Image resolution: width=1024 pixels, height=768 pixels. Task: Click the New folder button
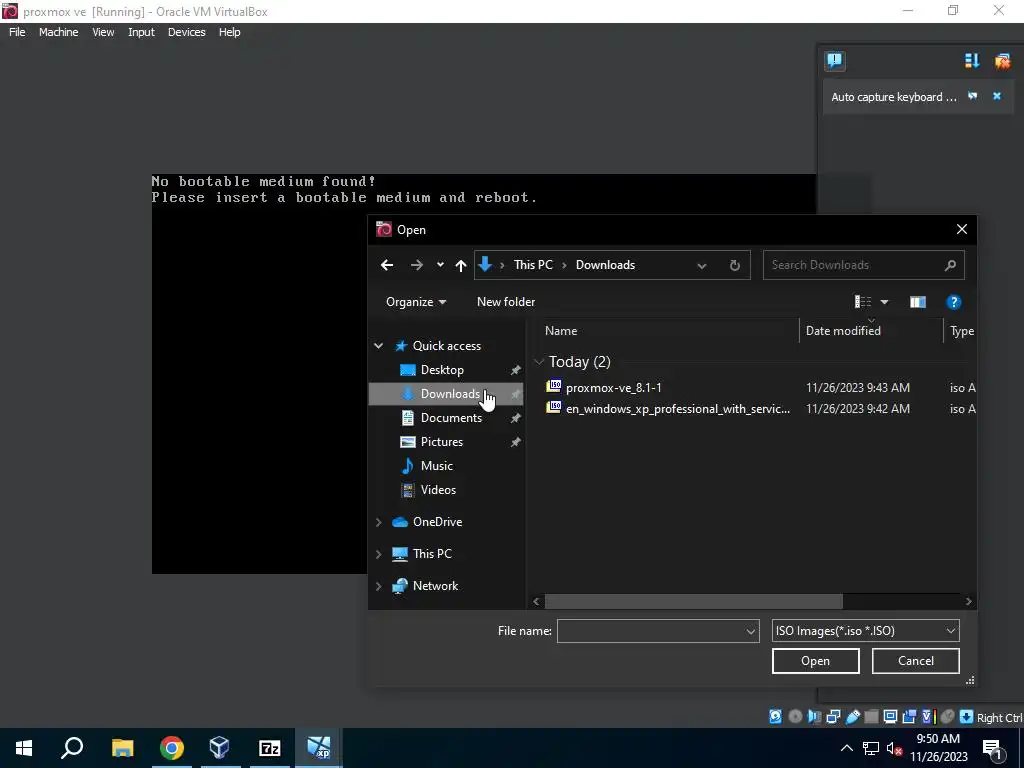[x=505, y=302]
